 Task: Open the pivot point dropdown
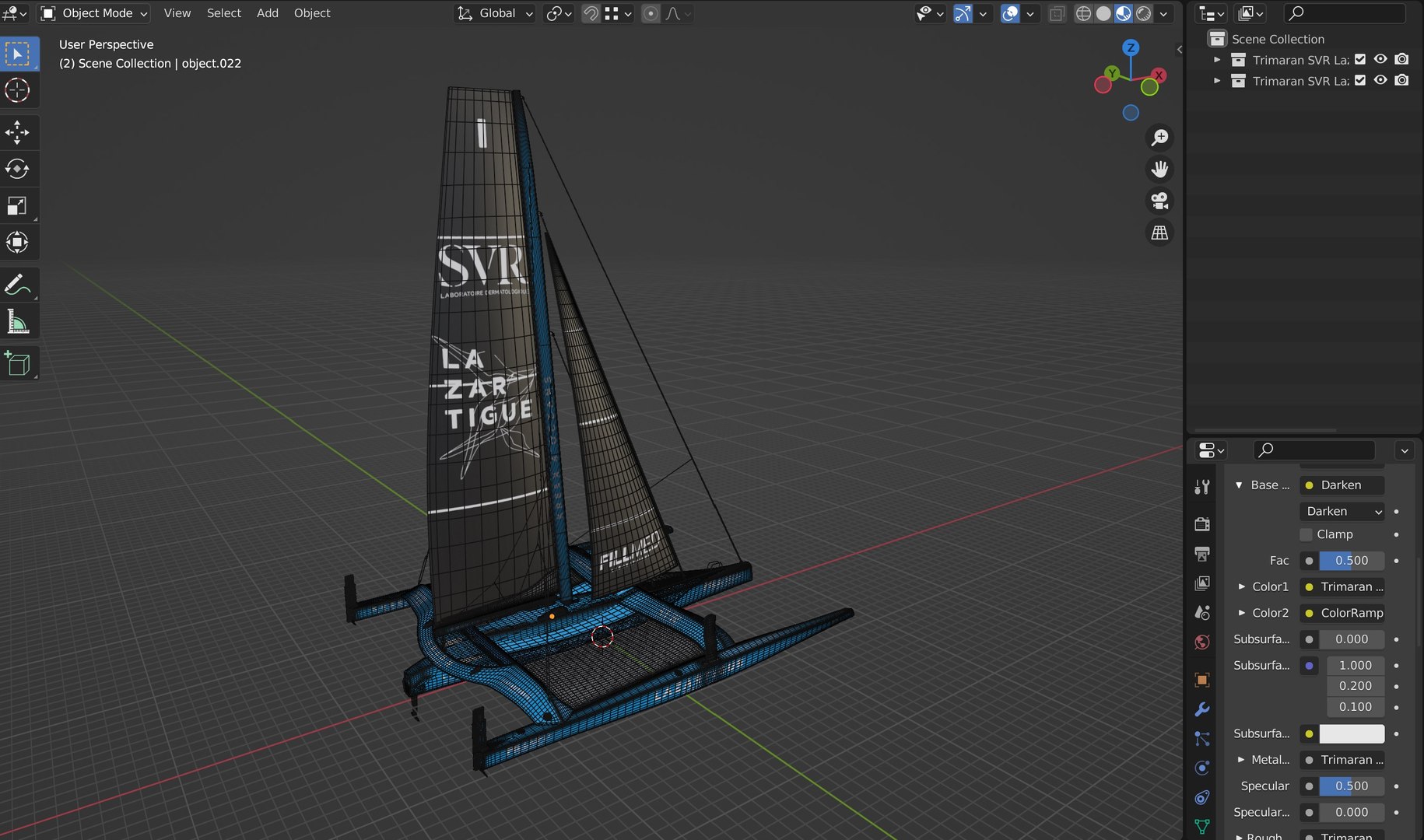(x=559, y=13)
